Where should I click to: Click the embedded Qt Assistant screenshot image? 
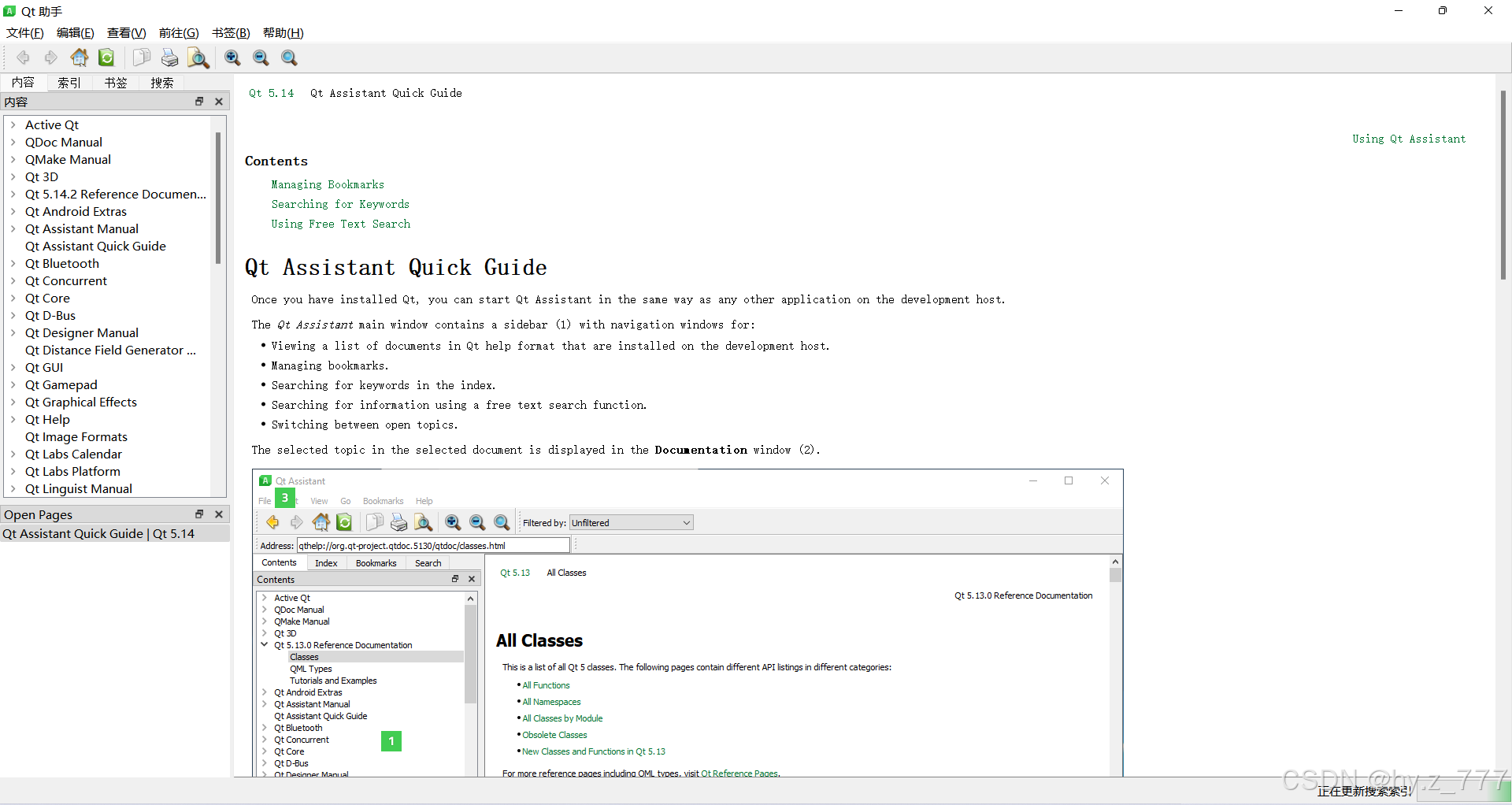[687, 623]
